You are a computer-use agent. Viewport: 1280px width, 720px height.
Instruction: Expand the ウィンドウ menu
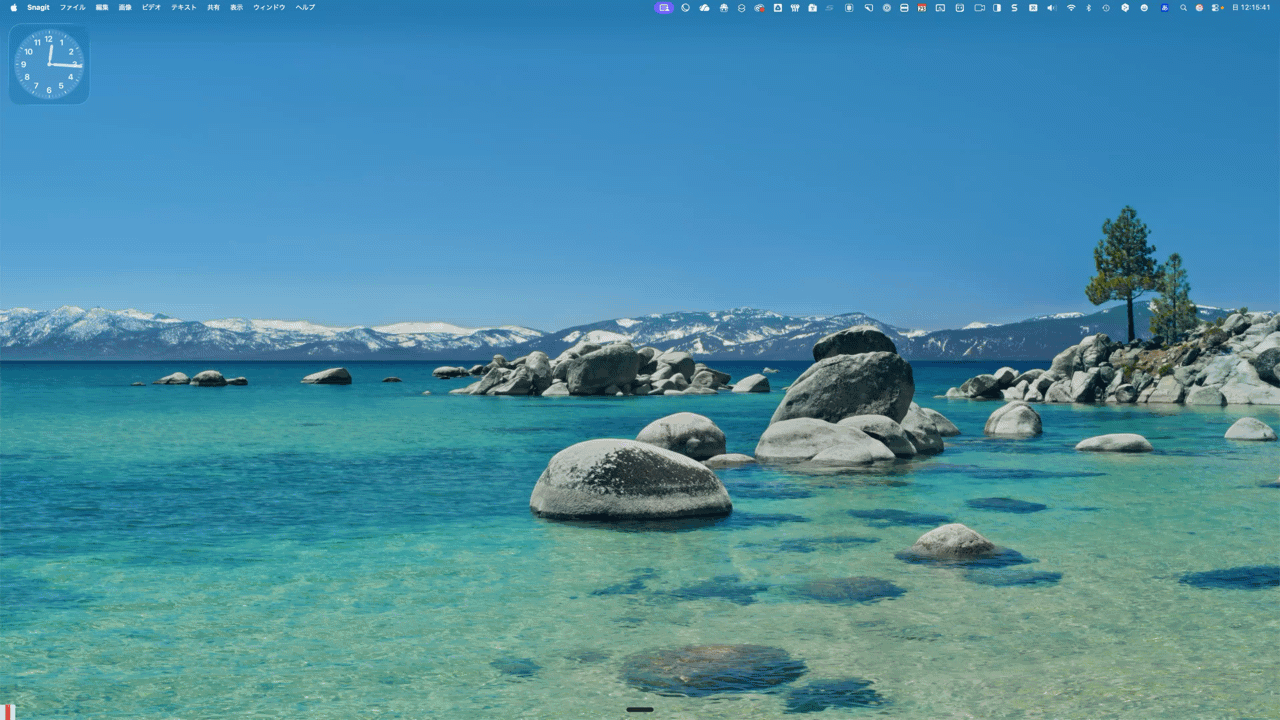click(269, 7)
